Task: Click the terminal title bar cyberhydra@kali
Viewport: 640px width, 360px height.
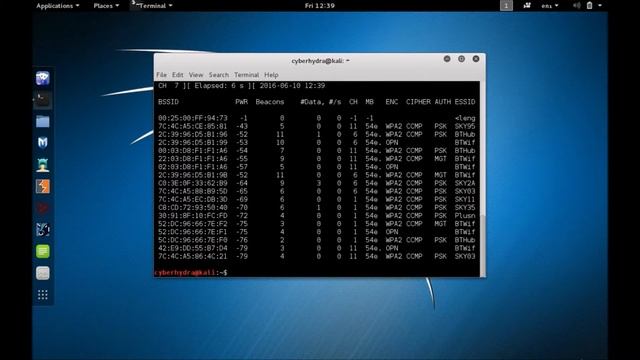Action: (320, 61)
